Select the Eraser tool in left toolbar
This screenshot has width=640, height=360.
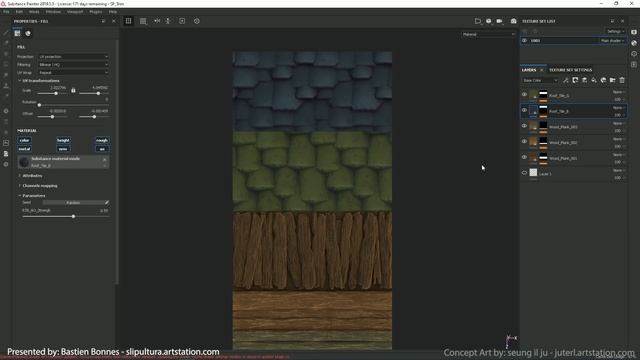(x=6, y=43)
